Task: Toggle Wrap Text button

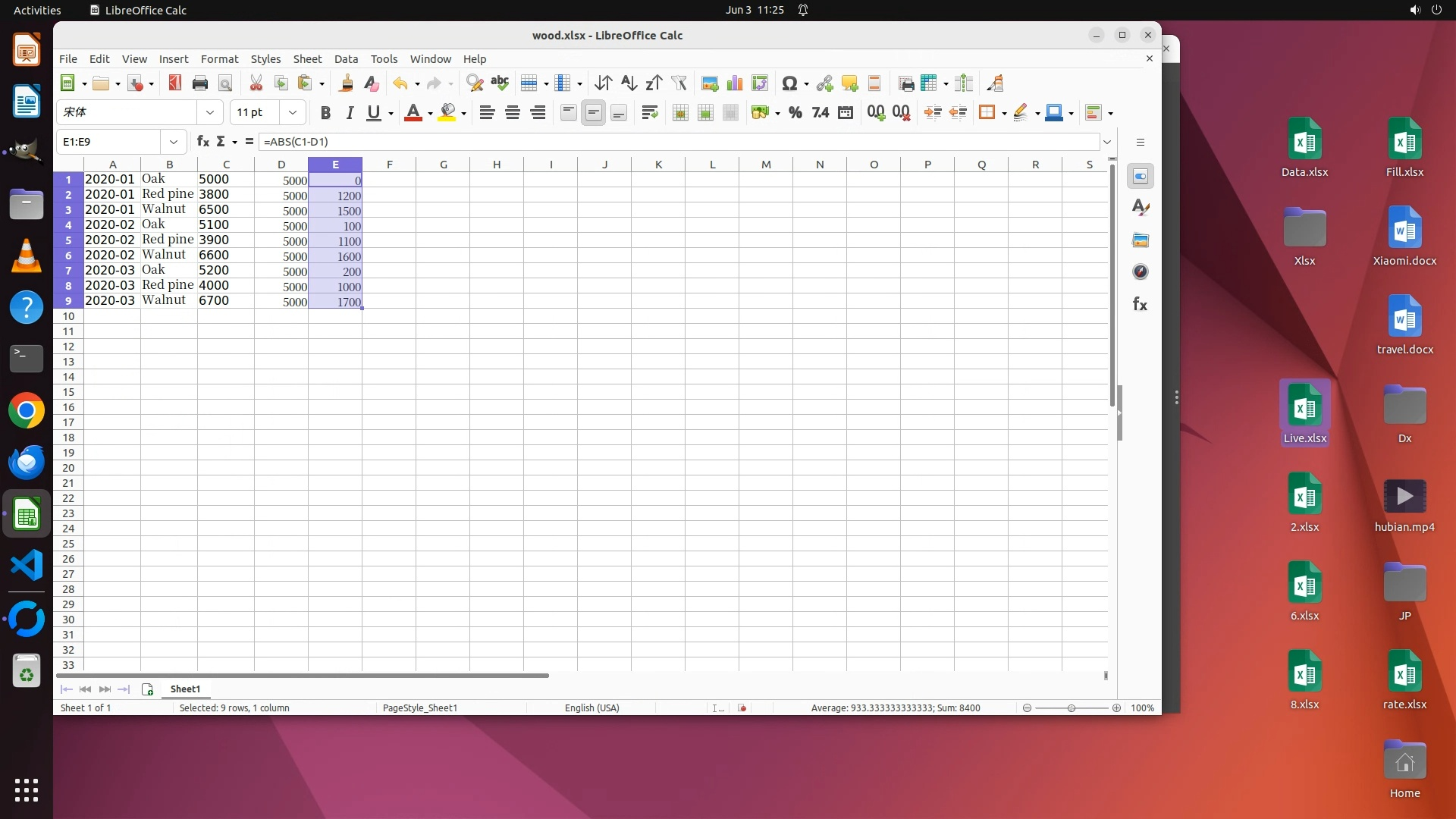Action: (649, 113)
